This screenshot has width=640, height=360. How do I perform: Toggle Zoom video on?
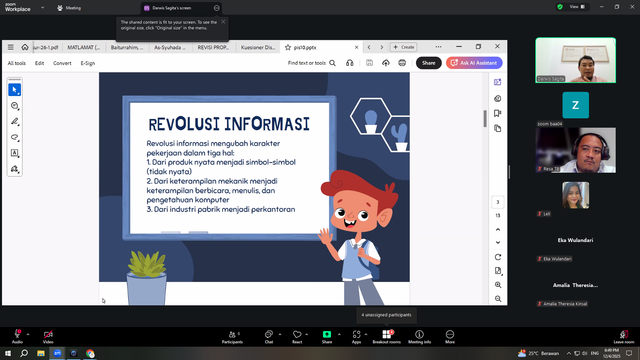(x=48, y=337)
